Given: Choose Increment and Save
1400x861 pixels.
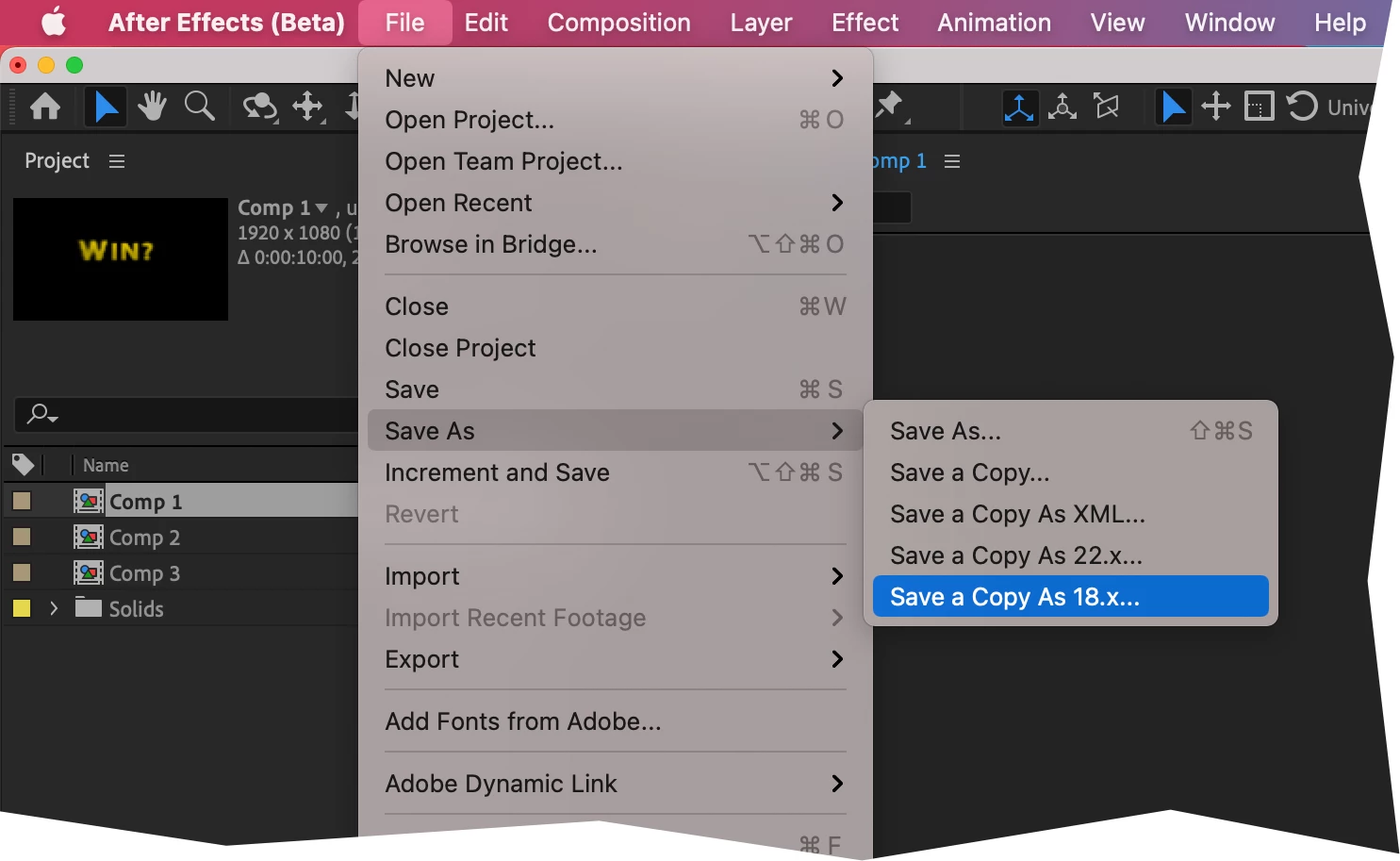Looking at the screenshot, I should click(615, 472).
